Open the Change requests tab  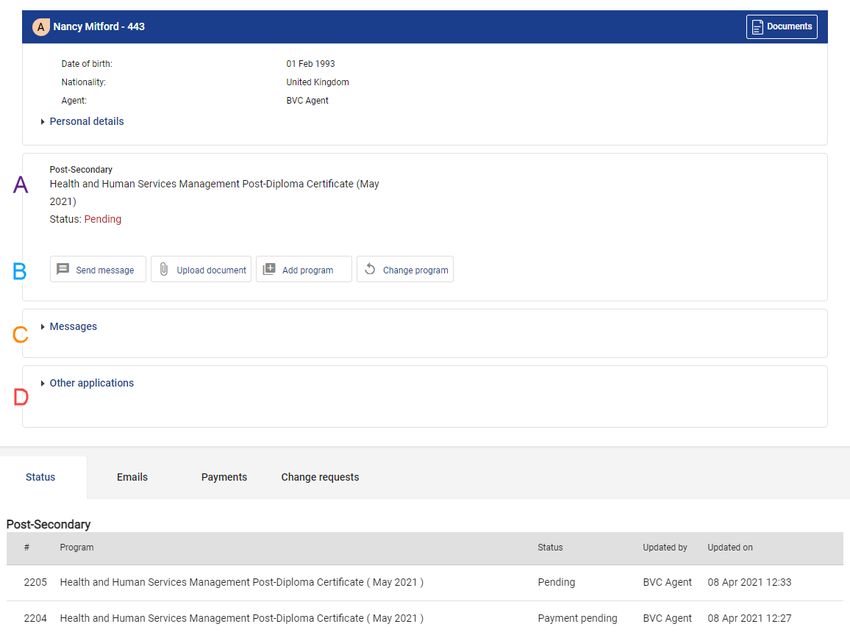click(x=320, y=477)
